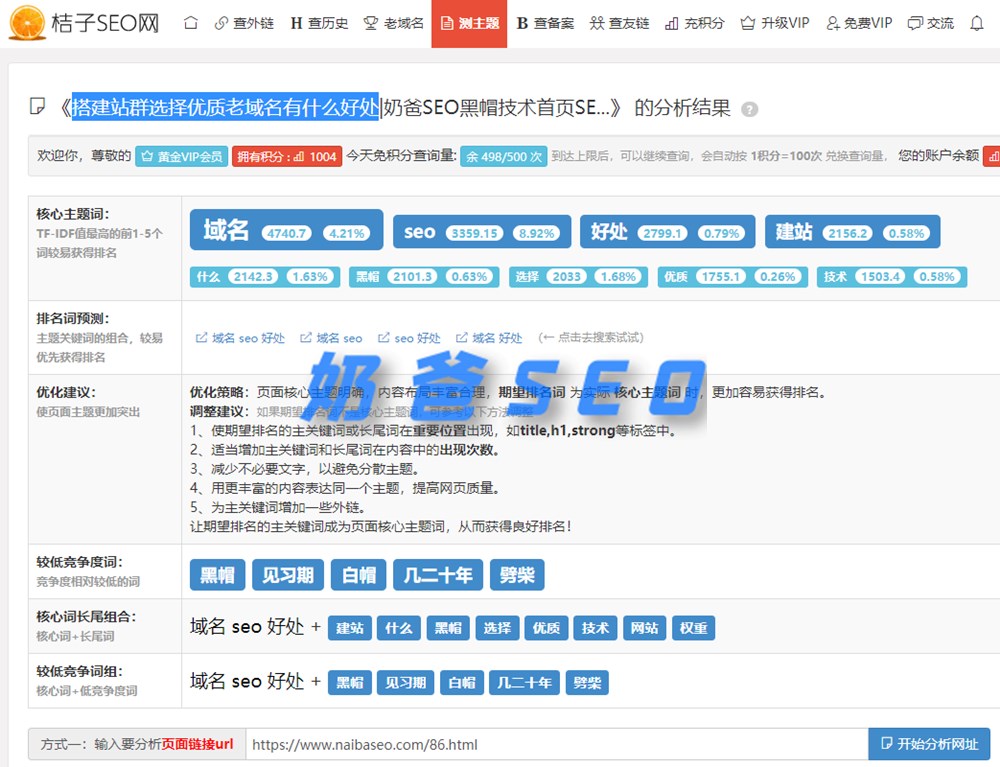Click 权重 in the 核心词长尾组合 row
The width and height of the screenshot is (1000, 767).
click(693, 628)
